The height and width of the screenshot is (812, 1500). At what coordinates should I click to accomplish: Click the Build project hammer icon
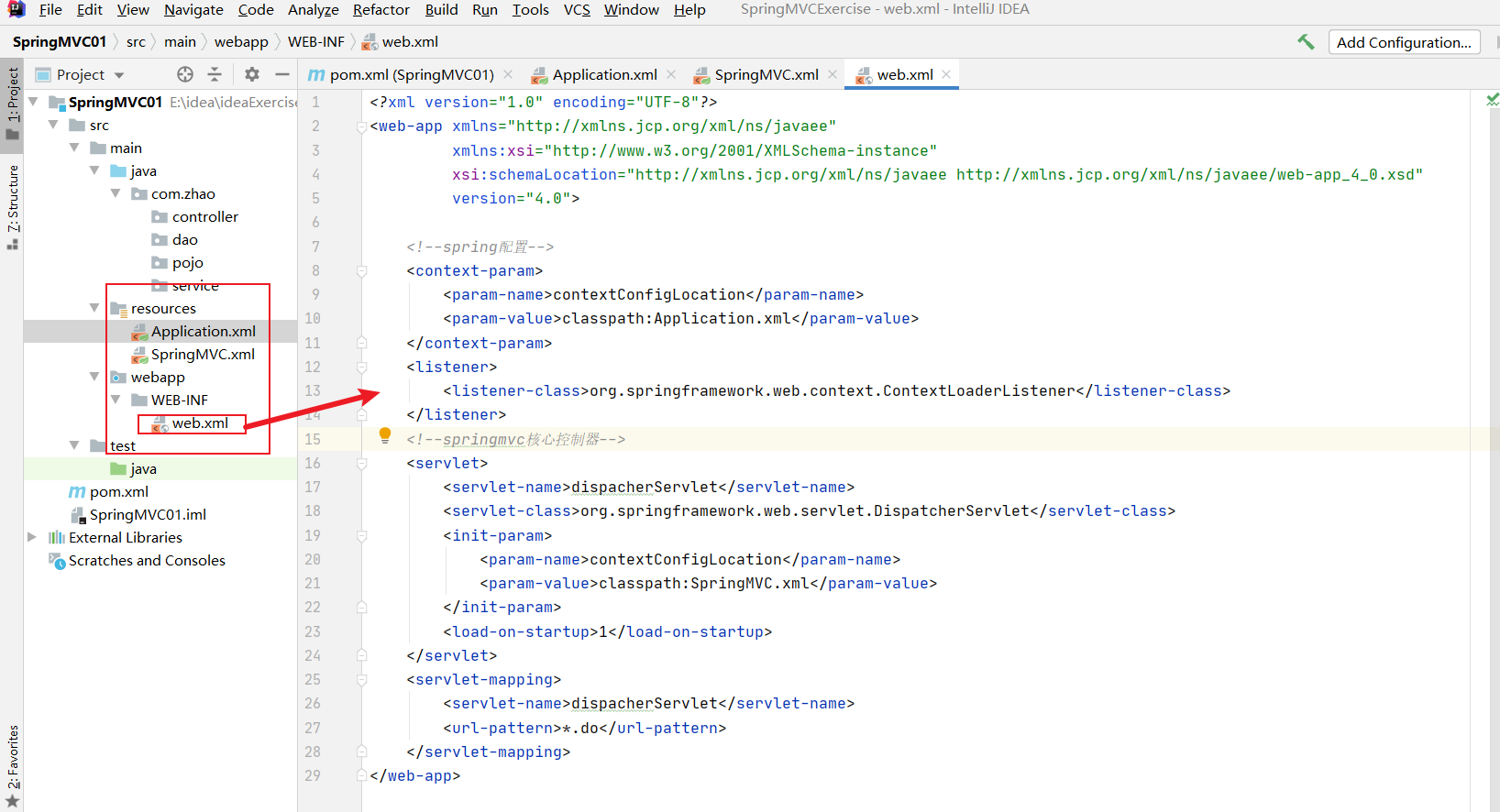pos(1306,42)
